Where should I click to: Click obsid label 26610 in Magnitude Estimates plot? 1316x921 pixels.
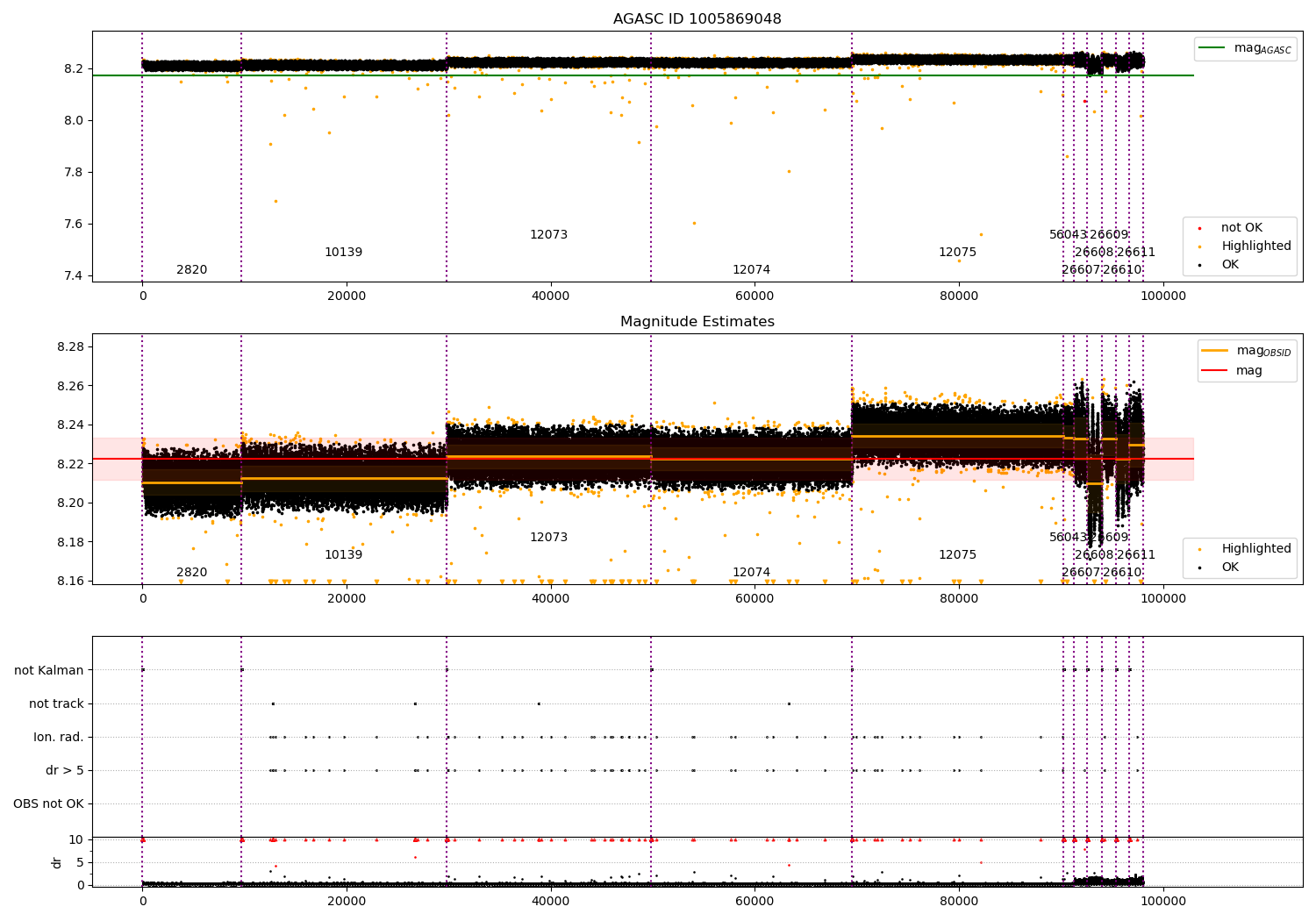pyautogui.click(x=1122, y=573)
